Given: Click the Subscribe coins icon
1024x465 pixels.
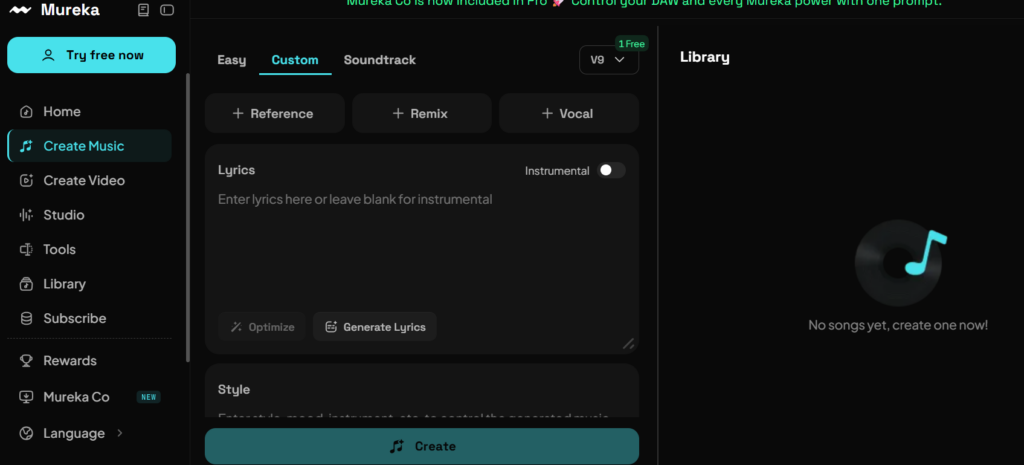Looking at the screenshot, I should [x=26, y=319].
